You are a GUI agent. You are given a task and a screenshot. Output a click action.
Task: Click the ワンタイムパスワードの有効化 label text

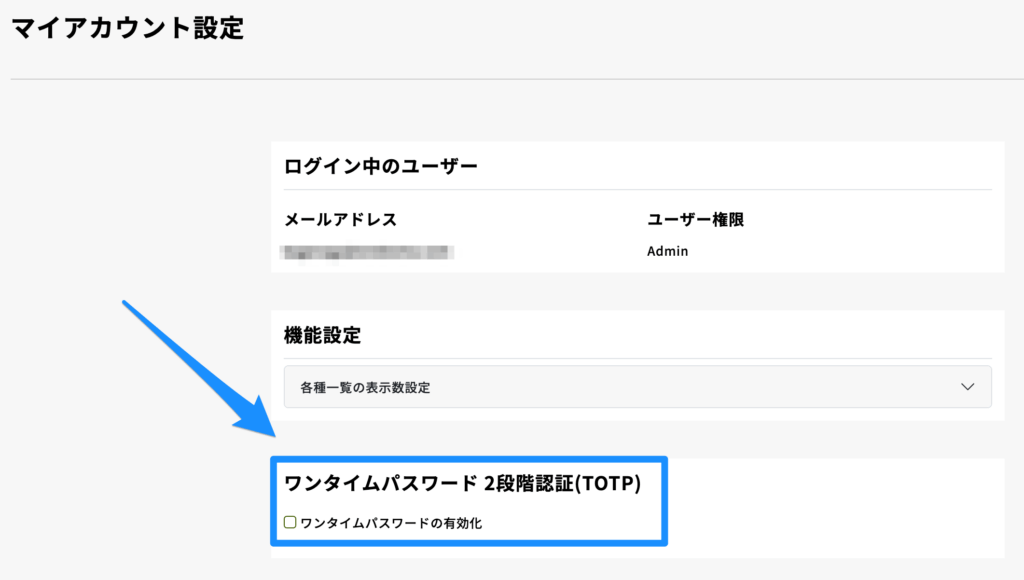tap(391, 522)
